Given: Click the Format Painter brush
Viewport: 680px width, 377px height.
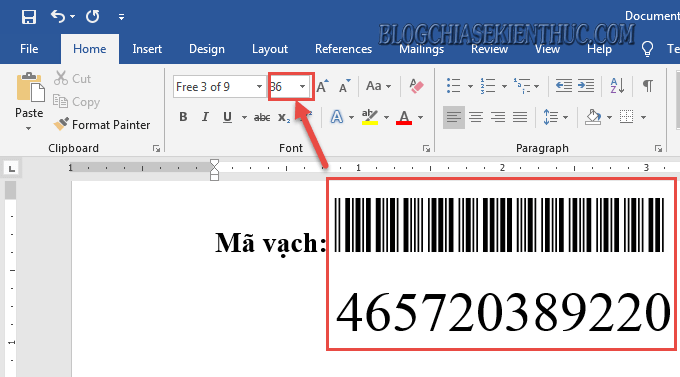Looking at the screenshot, I should [x=61, y=125].
